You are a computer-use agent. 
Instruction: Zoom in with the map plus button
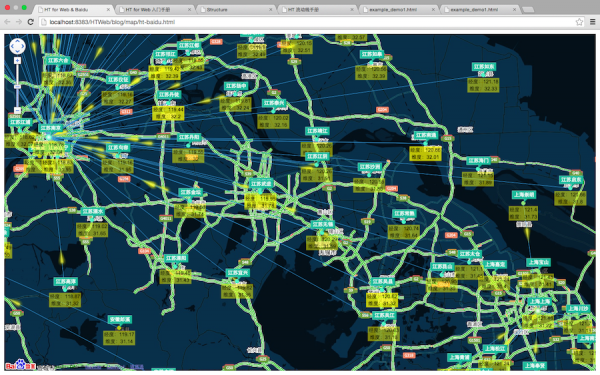click(17, 60)
